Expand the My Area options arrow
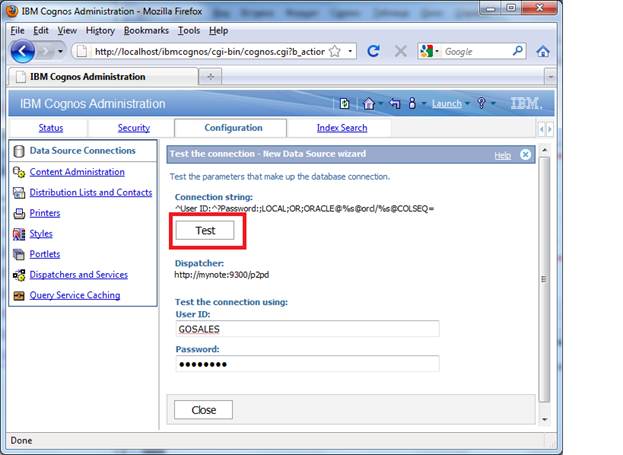The height and width of the screenshot is (455, 623). pyautogui.click(x=424, y=104)
